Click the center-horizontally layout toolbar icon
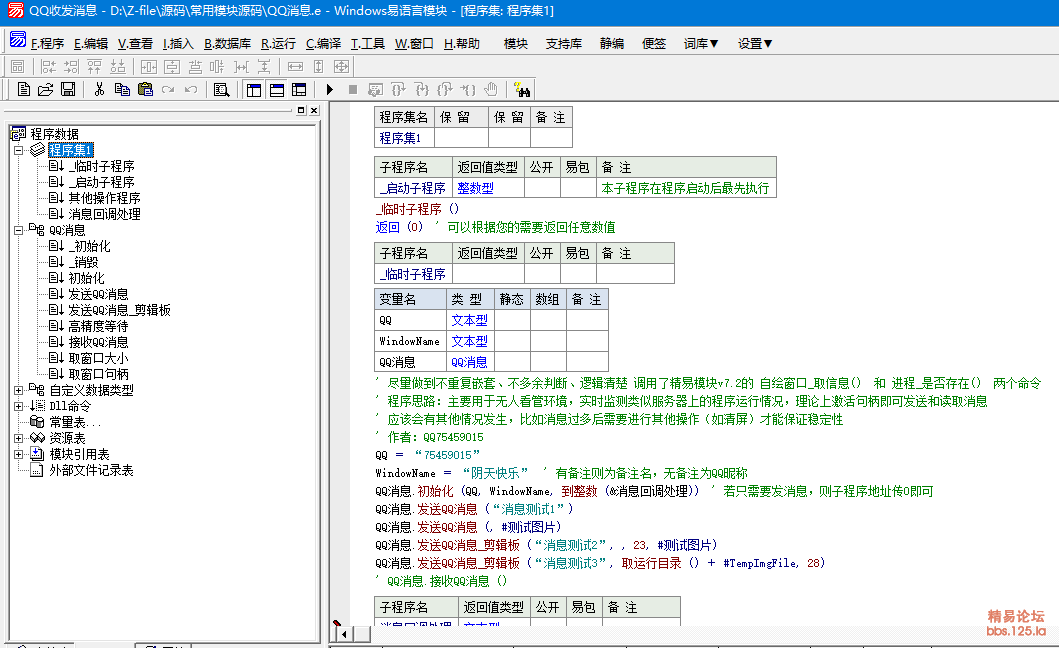 click(149, 66)
